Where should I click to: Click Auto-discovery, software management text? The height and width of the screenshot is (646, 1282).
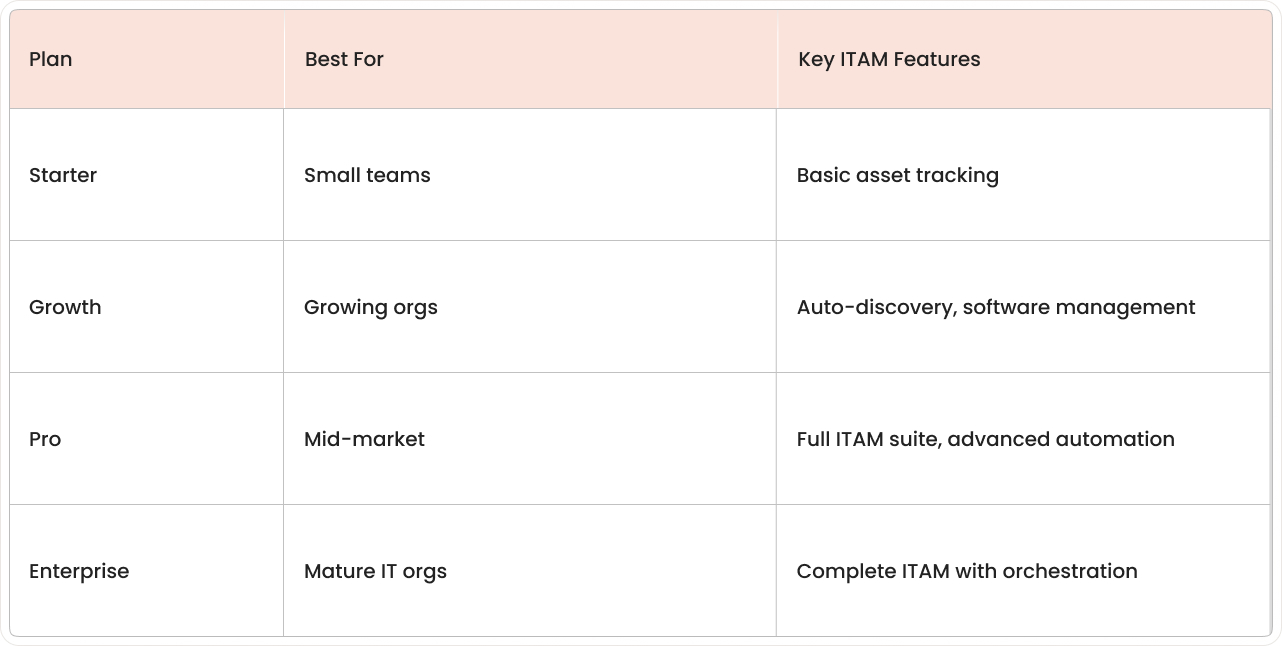996,307
